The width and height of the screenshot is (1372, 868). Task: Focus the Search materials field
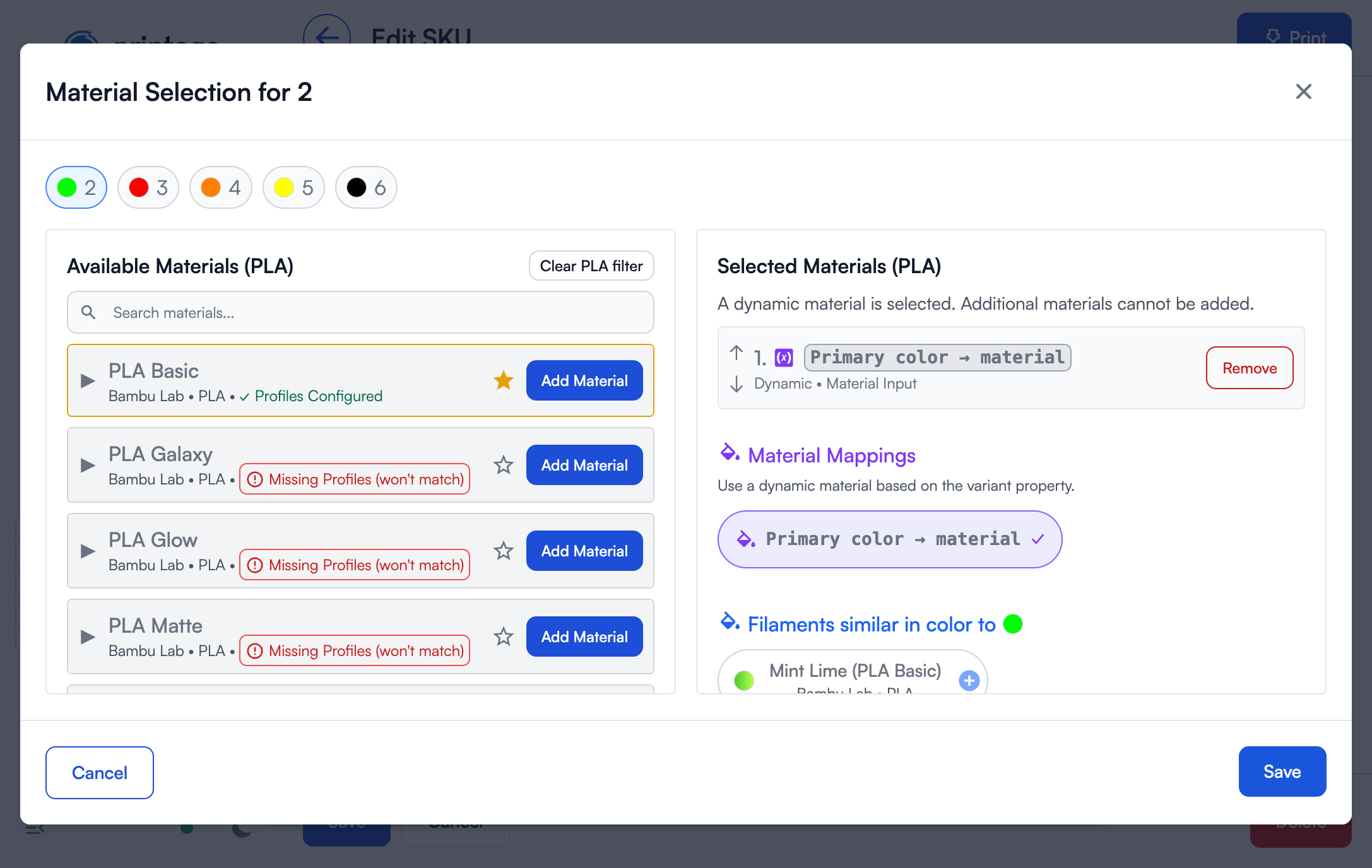[379, 312]
